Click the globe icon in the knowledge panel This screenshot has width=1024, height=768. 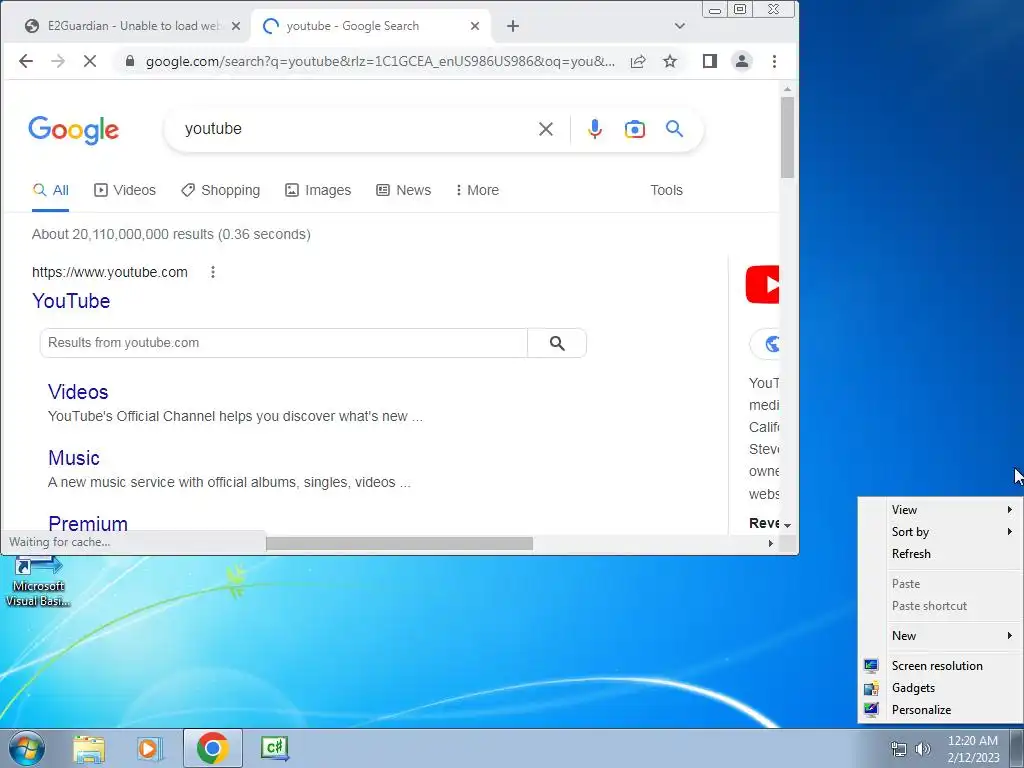[x=771, y=344]
